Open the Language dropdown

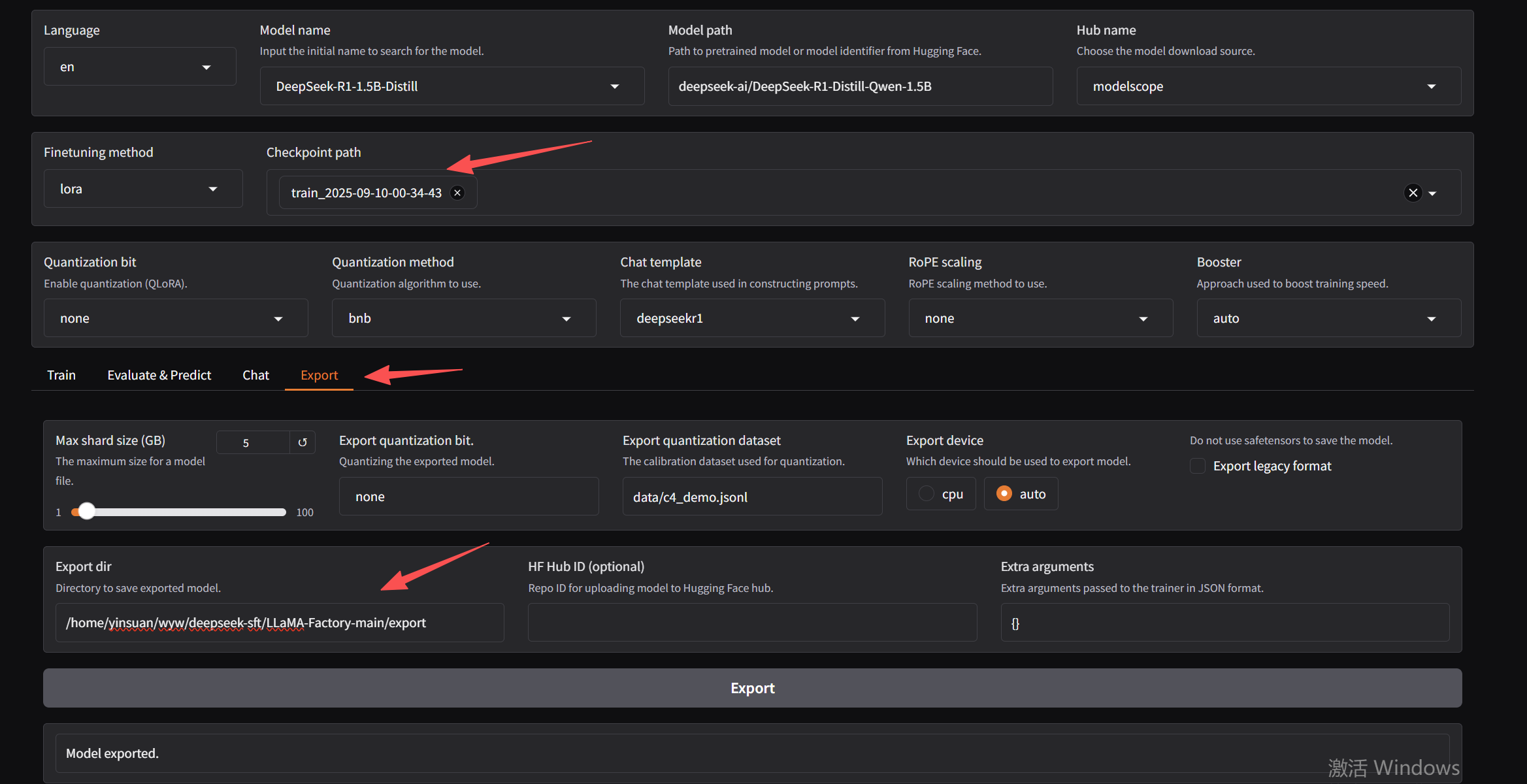[140, 67]
